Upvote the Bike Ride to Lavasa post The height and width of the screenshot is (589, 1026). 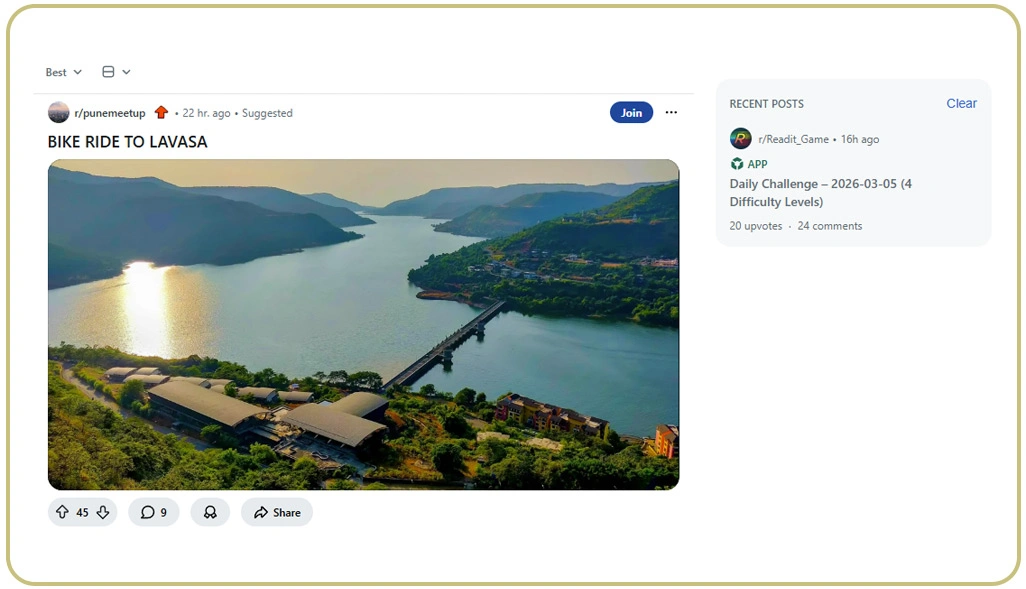(62, 513)
